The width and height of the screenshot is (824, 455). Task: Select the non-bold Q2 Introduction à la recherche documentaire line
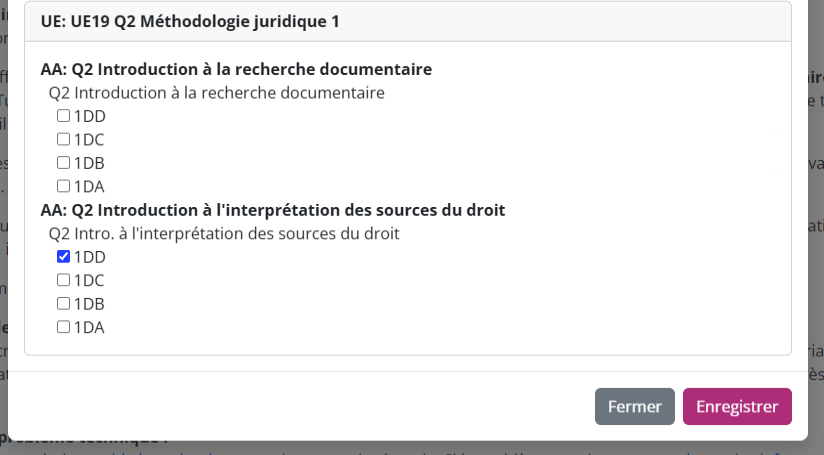click(216, 93)
